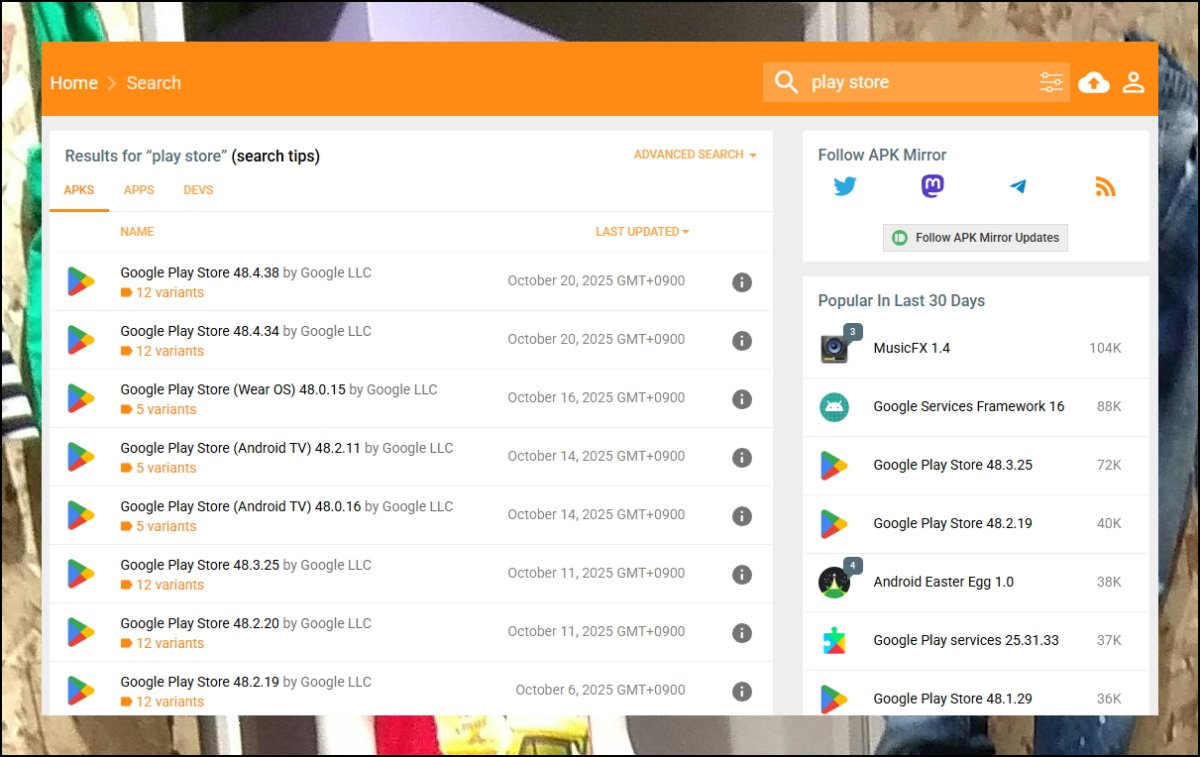1200x757 pixels.
Task: Show info for Google Play Store 48.2.19 result
Action: coord(742,691)
